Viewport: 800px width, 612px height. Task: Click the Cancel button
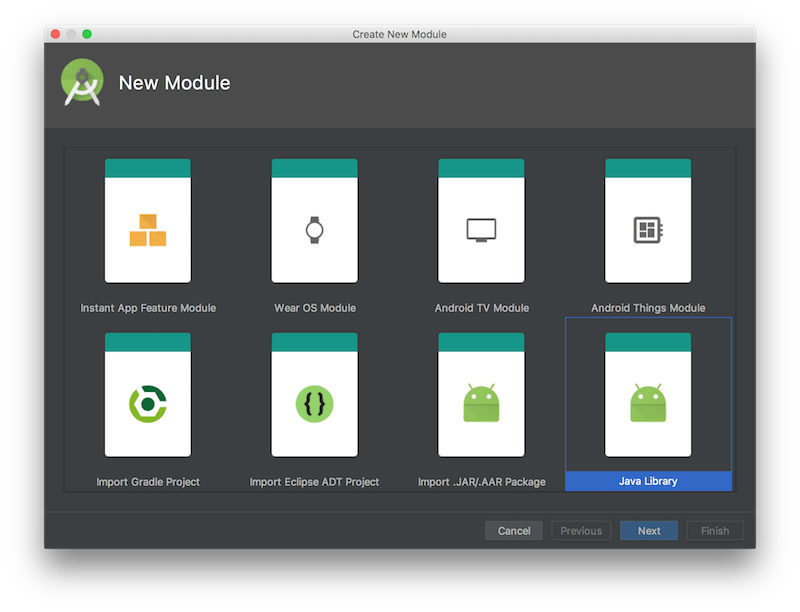pyautogui.click(x=514, y=531)
